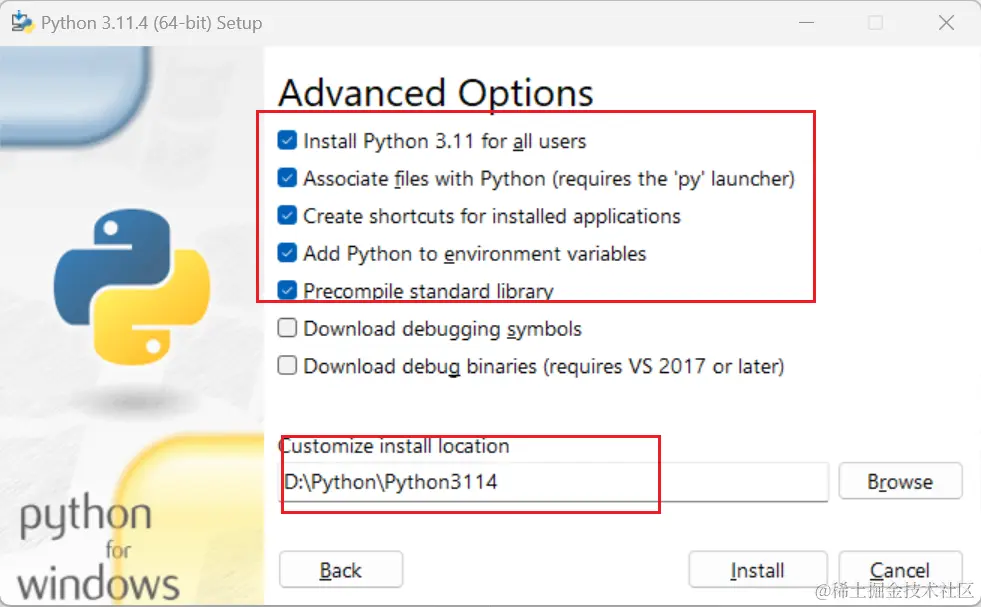Viewport: 981px width, 607px height.
Task: Close the Python Setup window
Action: (x=945, y=22)
